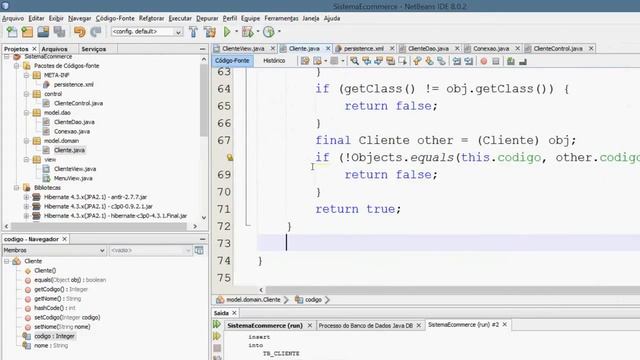Collapse the Bibliotecas node
The width and height of the screenshot is (640, 360).
(x=17, y=188)
